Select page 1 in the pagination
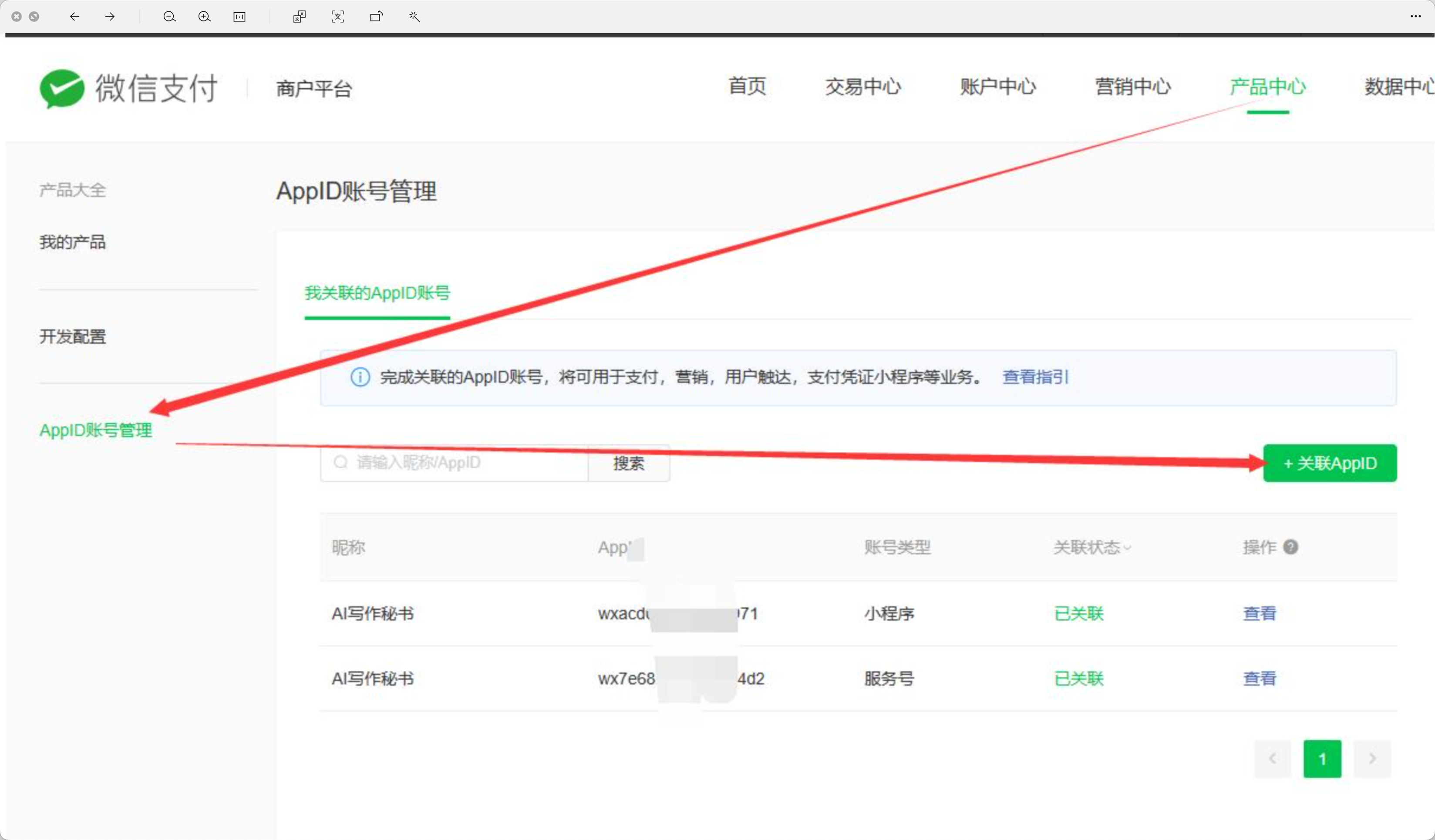This screenshot has height=840, width=1435. pos(1322,759)
